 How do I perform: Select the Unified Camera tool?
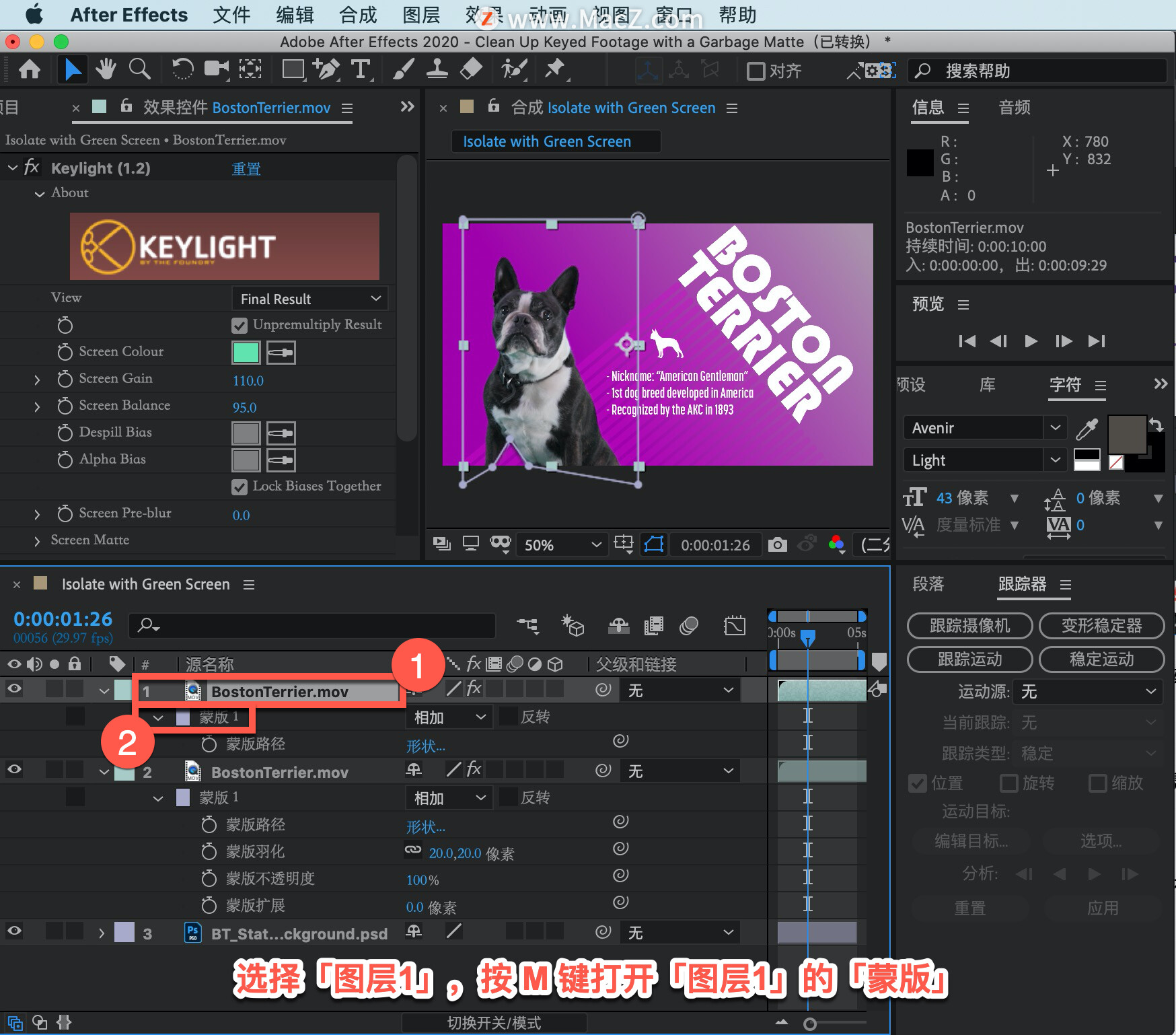point(217,69)
